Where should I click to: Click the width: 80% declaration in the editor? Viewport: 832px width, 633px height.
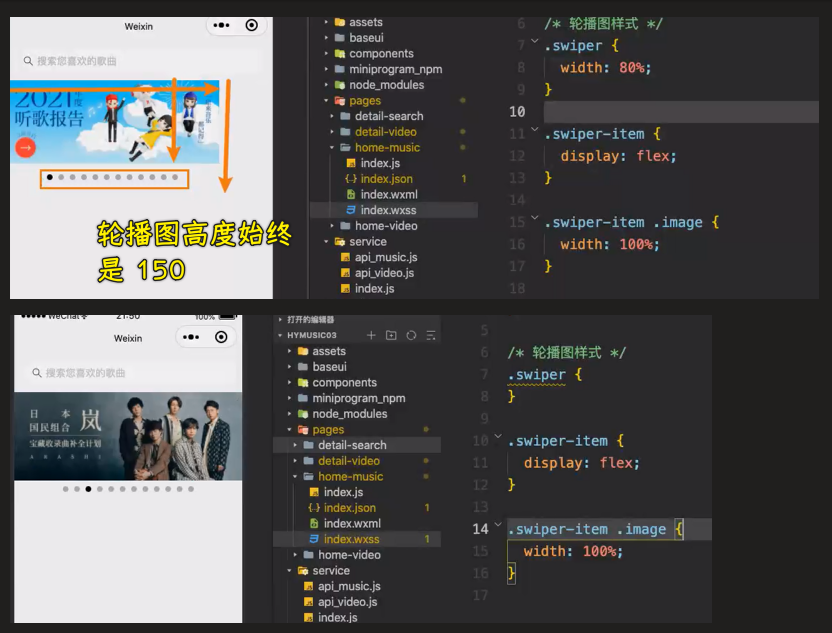[x=605, y=67]
